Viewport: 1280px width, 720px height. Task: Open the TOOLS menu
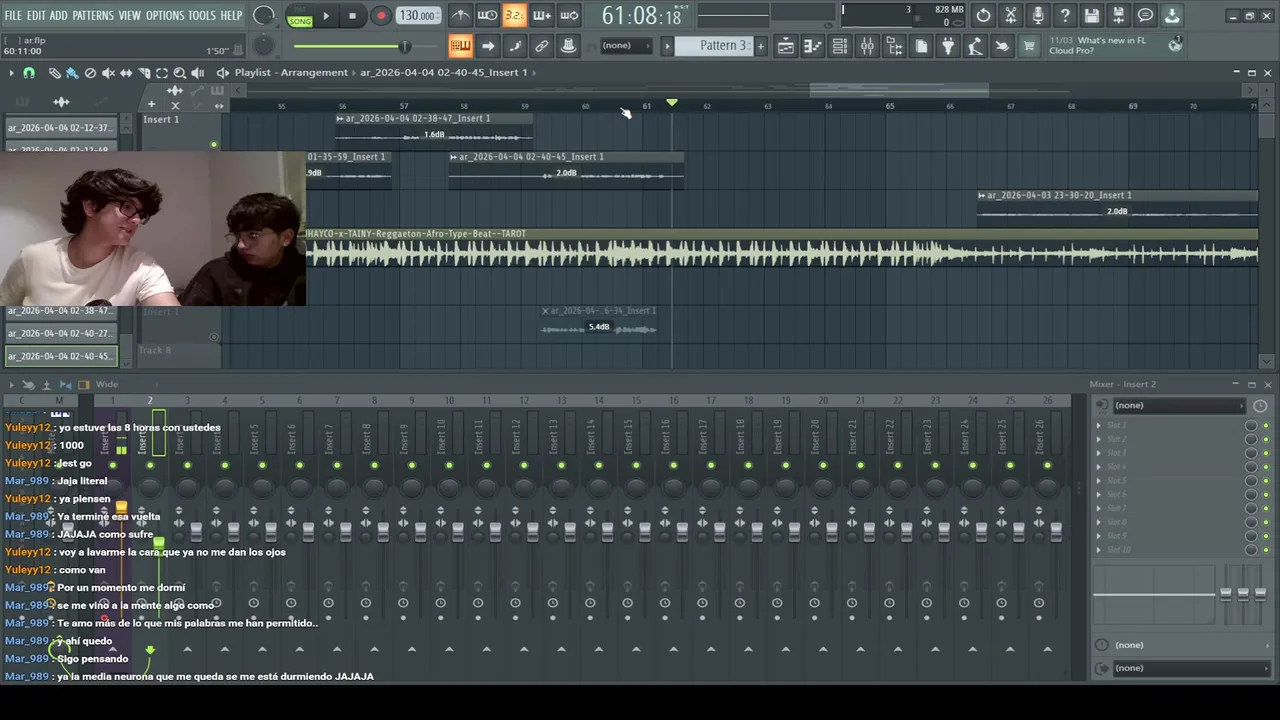pos(202,15)
